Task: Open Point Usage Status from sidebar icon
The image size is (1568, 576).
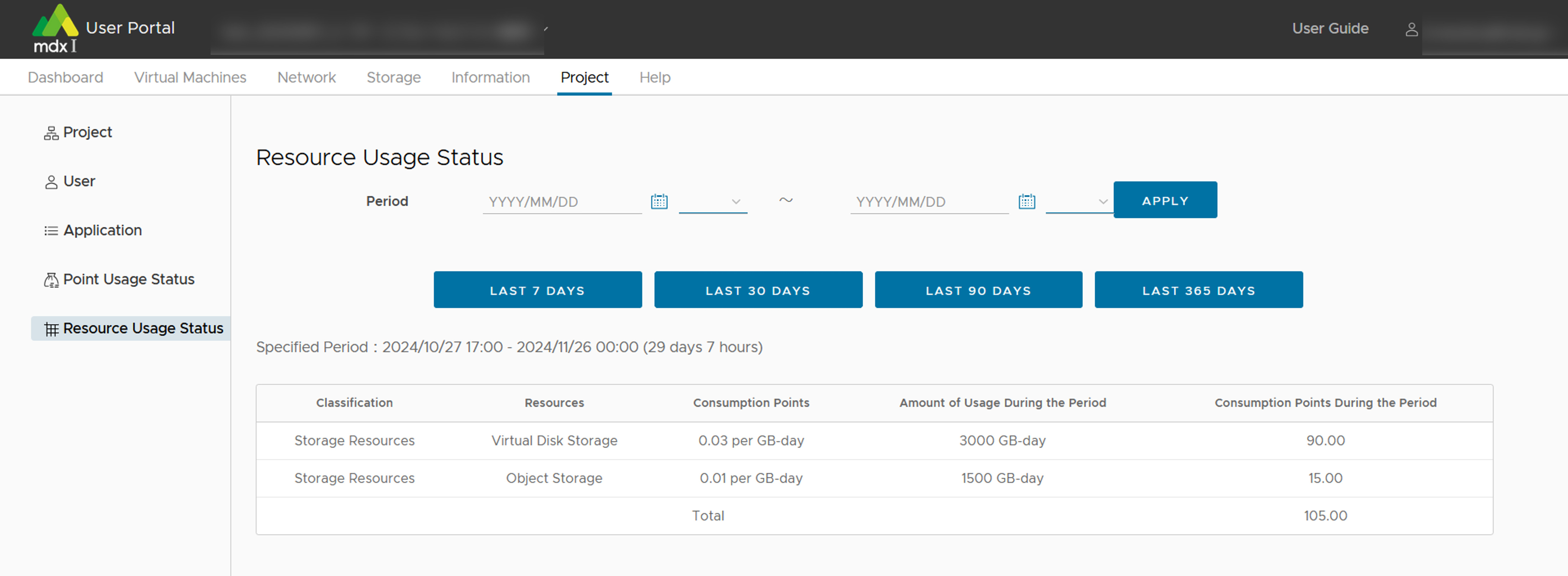Action: coord(51,280)
